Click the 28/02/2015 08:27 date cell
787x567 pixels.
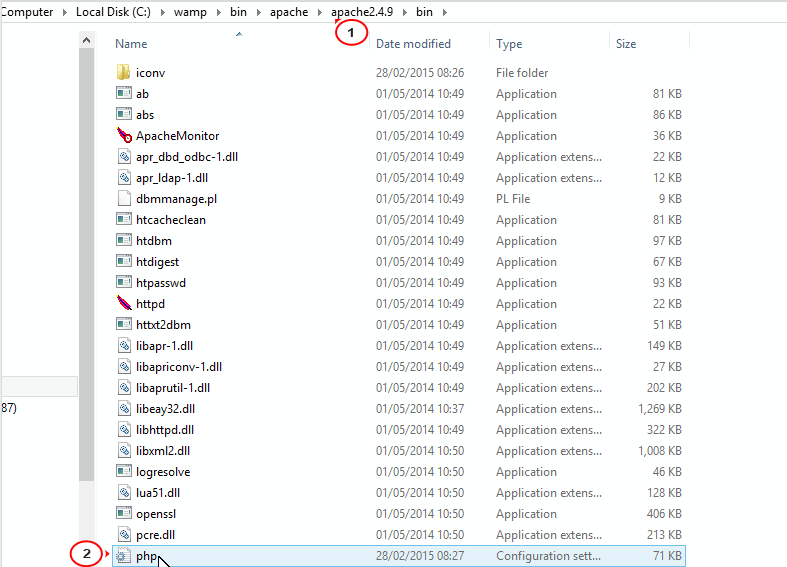(x=420, y=556)
